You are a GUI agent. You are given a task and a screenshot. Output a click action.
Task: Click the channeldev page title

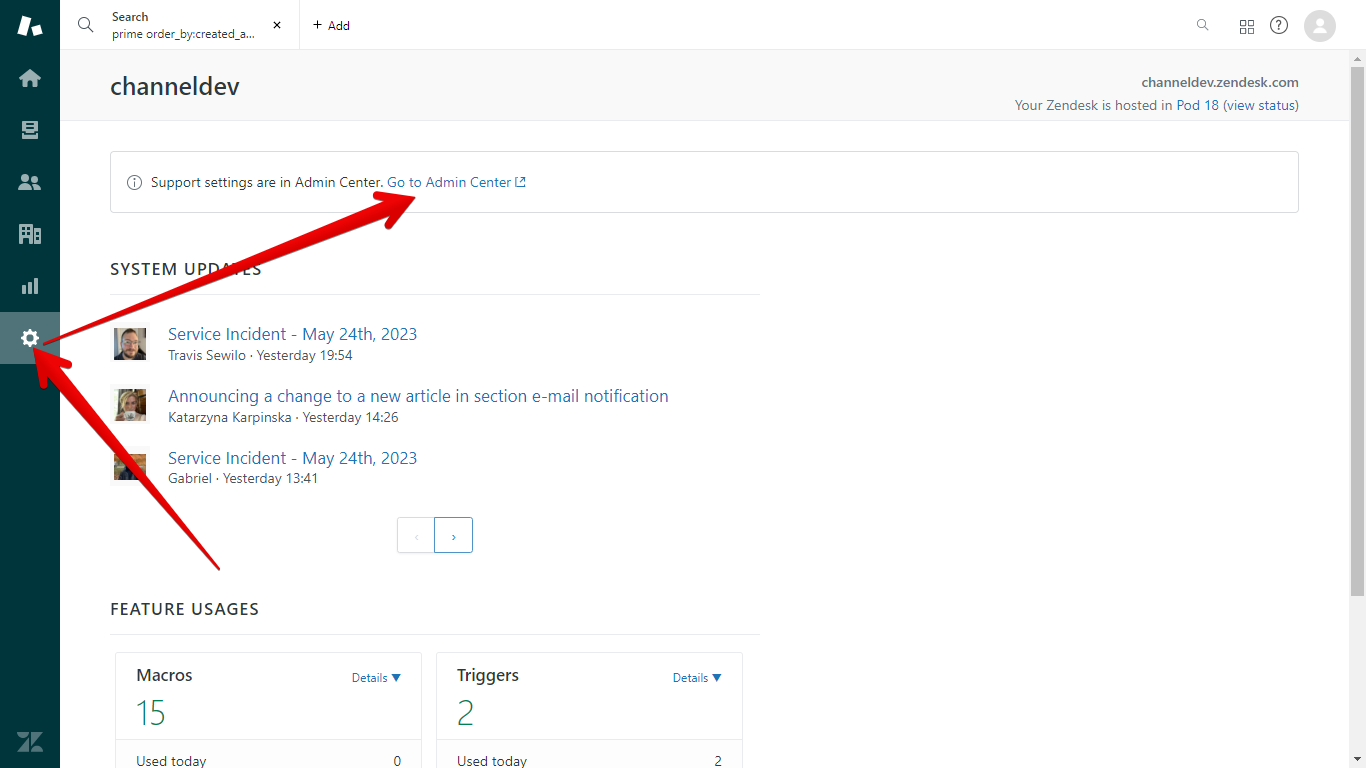click(175, 86)
